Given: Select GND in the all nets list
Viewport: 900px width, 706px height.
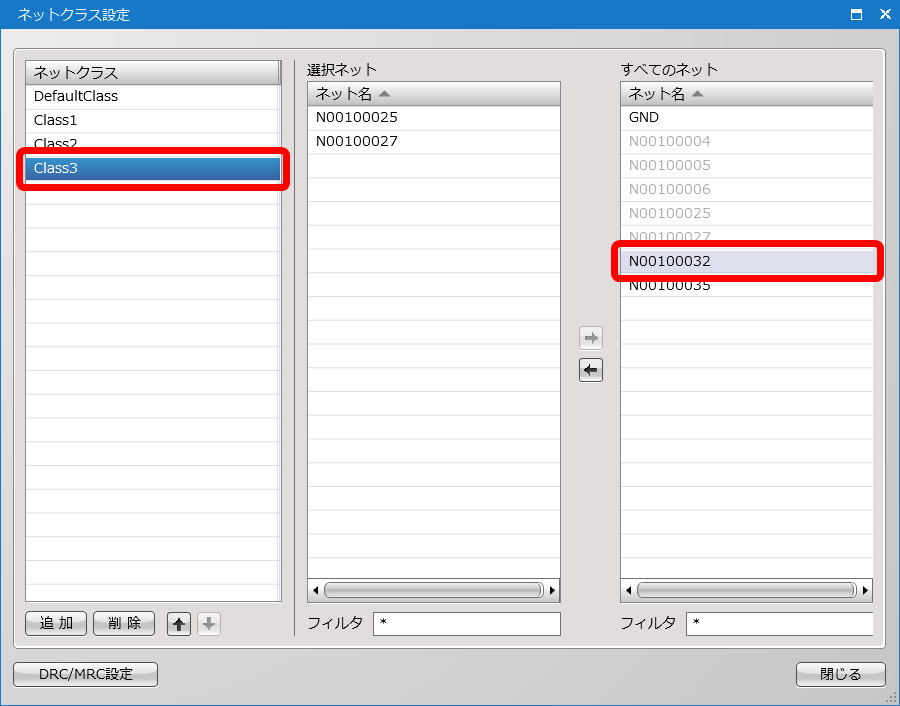Looking at the screenshot, I should [x=644, y=118].
